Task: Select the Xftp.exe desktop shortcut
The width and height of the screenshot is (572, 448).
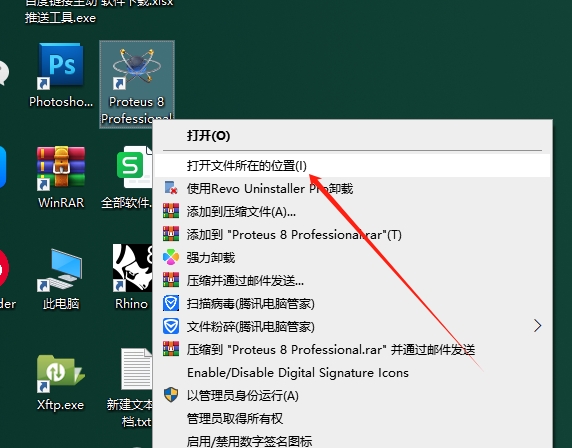Action: [61, 381]
